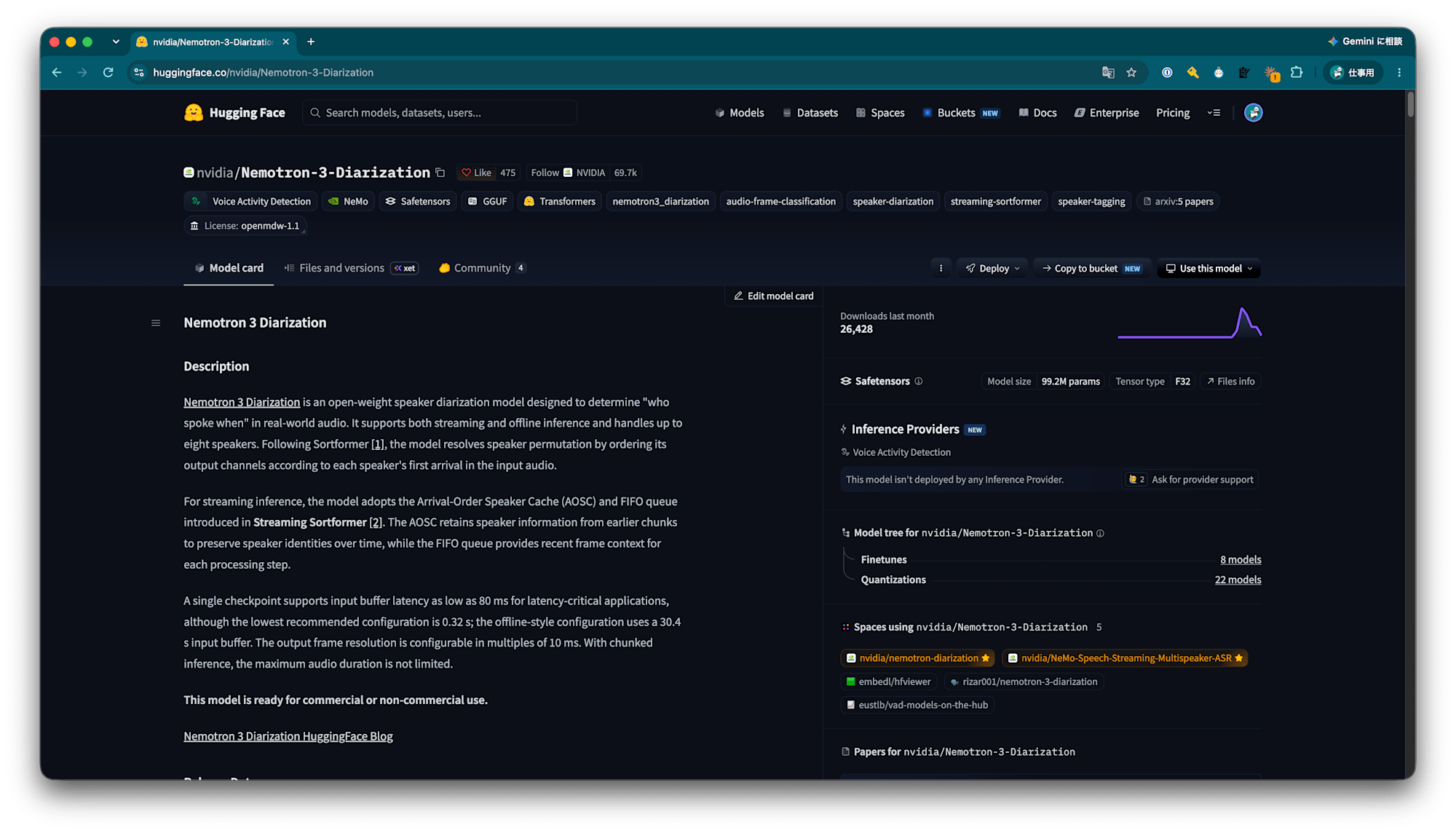The height and width of the screenshot is (833, 1456).
Task: Open Enterprise in the top navigation
Action: 1107,113
